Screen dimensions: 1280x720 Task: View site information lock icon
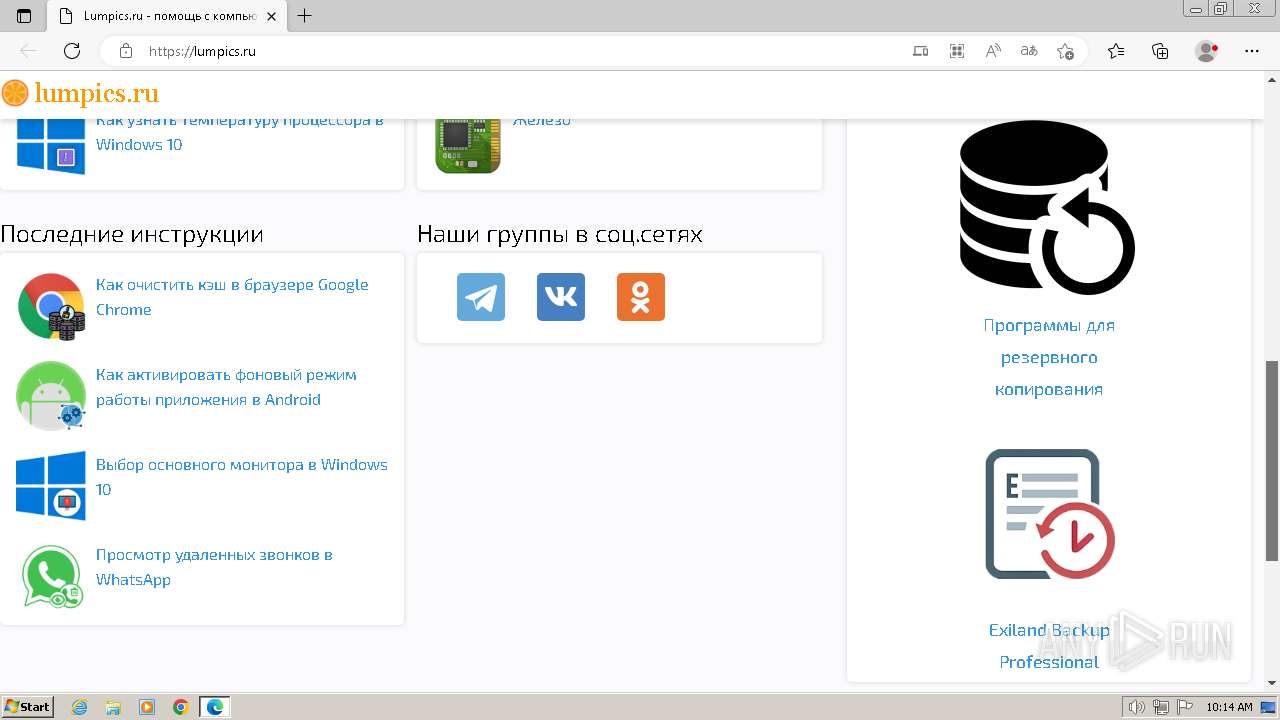coord(126,51)
